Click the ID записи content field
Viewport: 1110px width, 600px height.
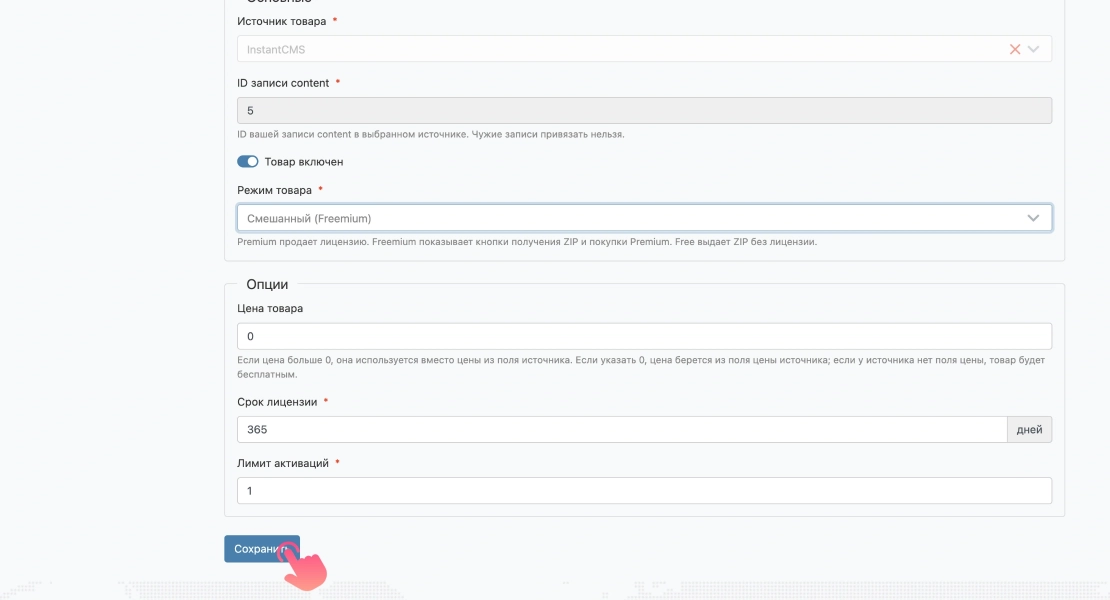(x=644, y=110)
